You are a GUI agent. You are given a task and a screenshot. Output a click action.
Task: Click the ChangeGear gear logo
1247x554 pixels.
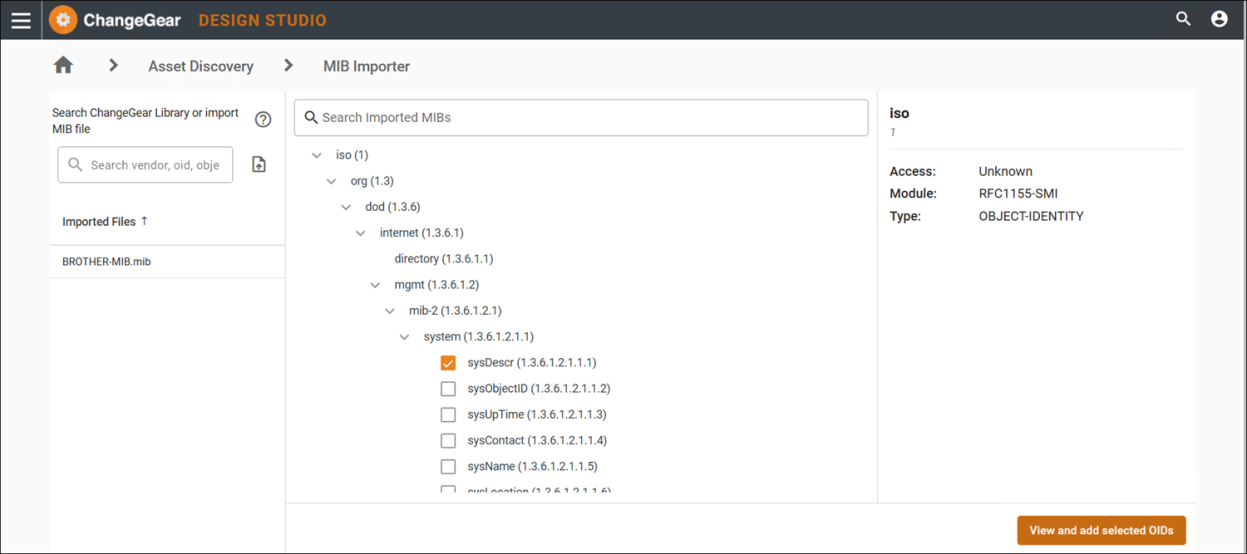63,20
